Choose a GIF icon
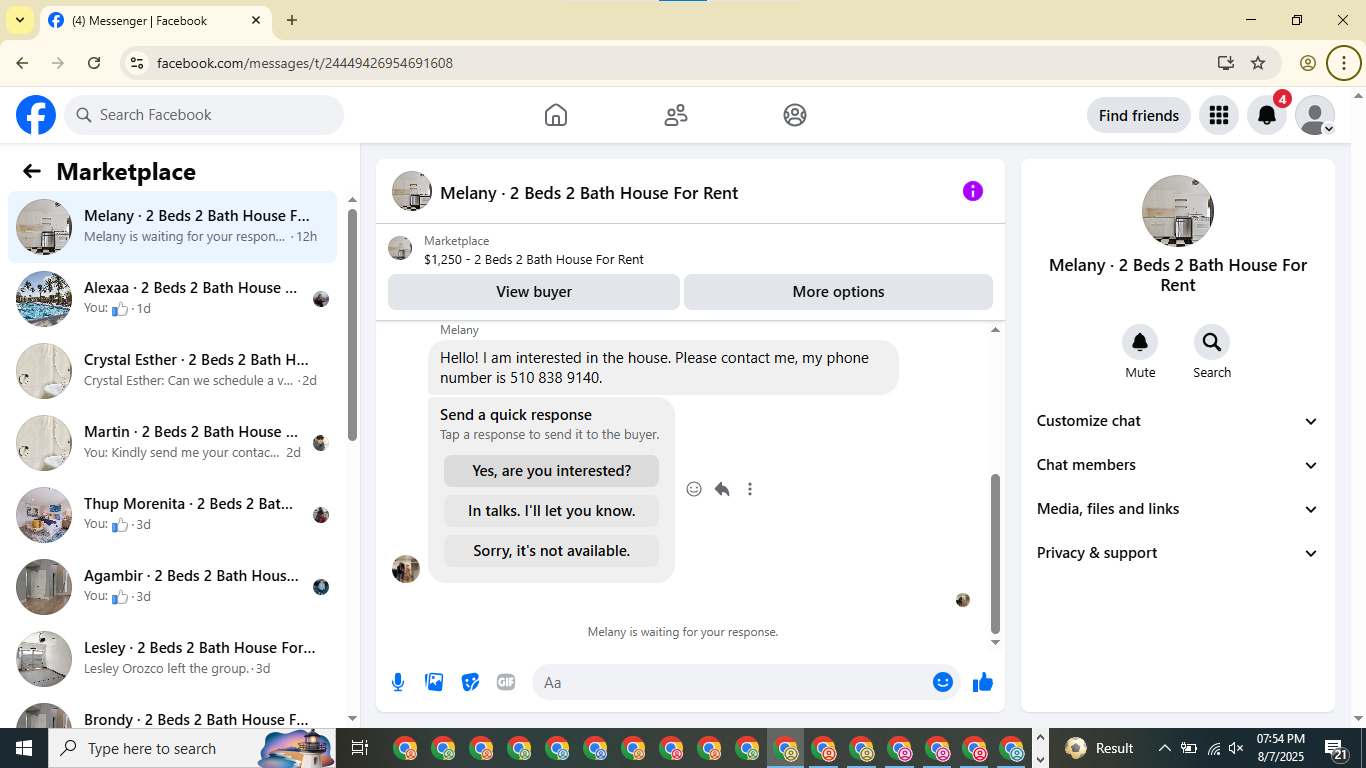 (x=506, y=682)
